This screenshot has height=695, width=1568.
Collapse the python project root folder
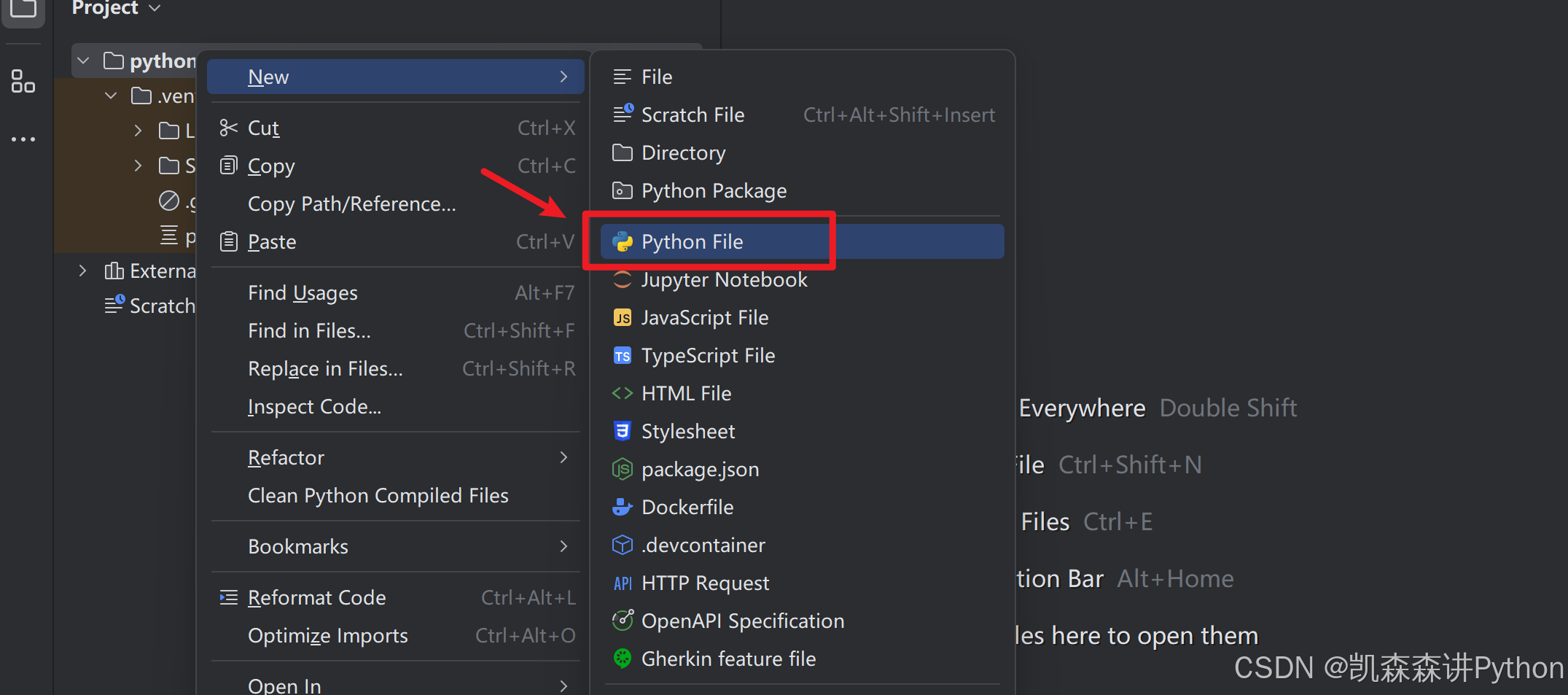coord(83,61)
